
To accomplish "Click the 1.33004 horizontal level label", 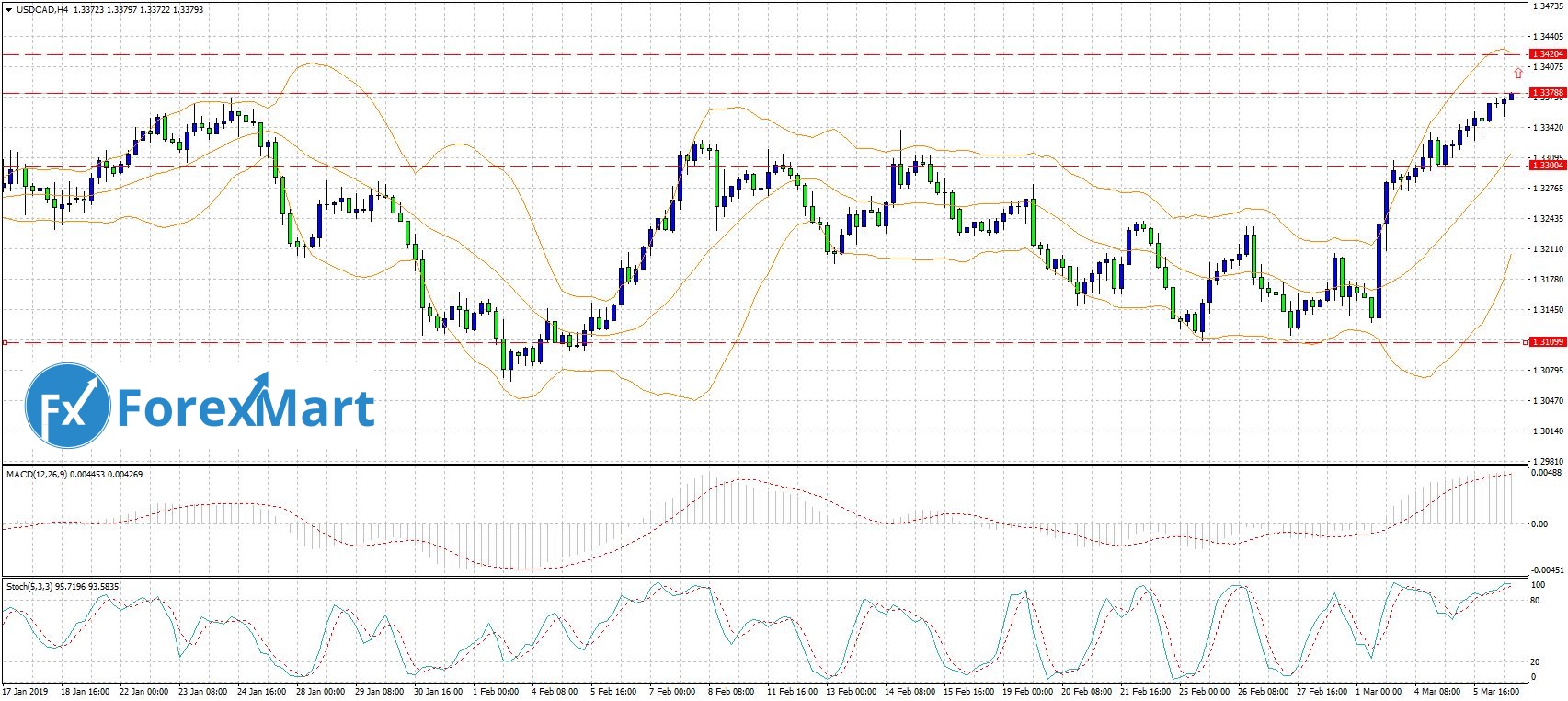I will pos(1547,166).
